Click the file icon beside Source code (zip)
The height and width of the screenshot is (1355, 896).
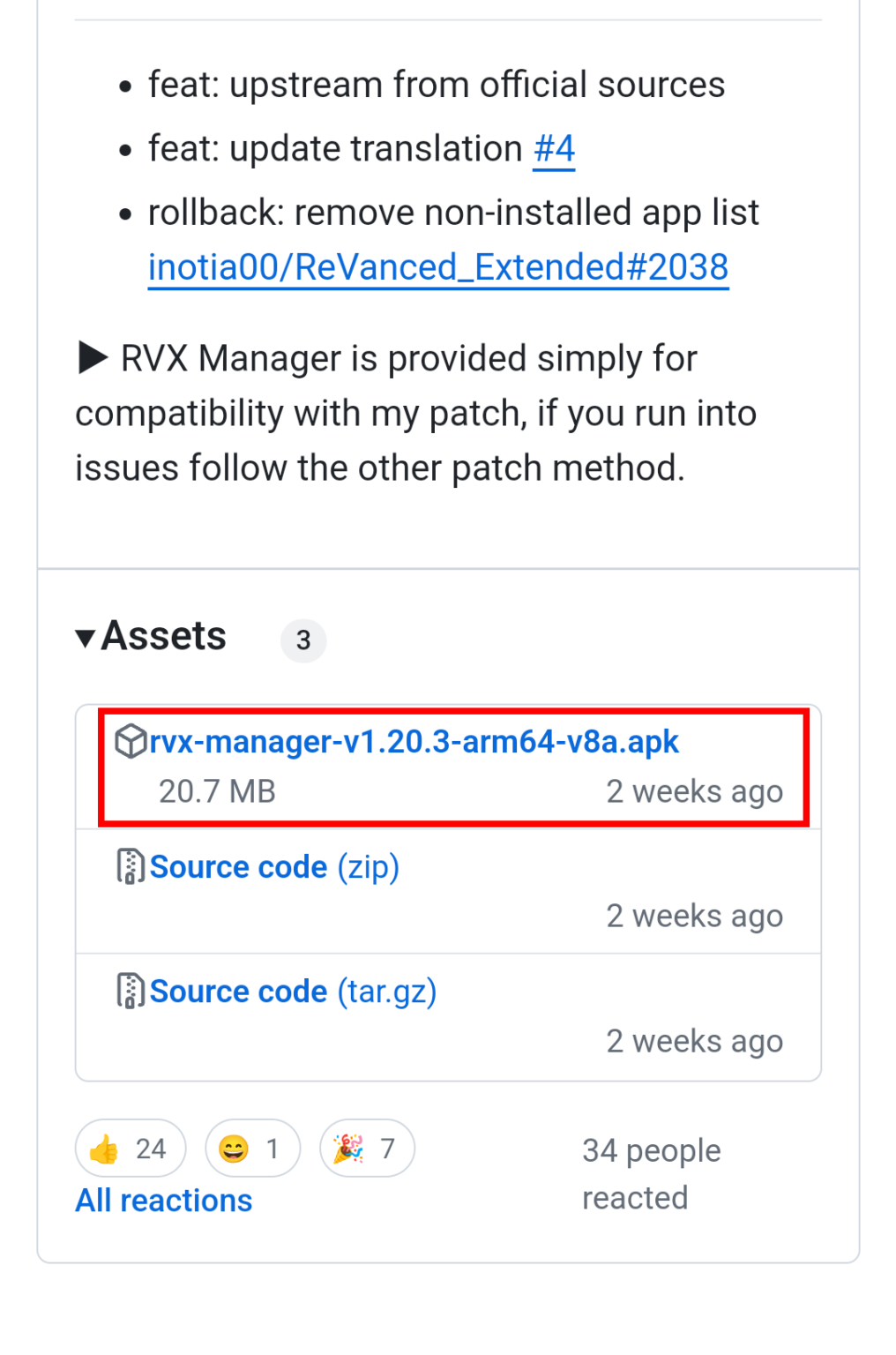pos(131,866)
